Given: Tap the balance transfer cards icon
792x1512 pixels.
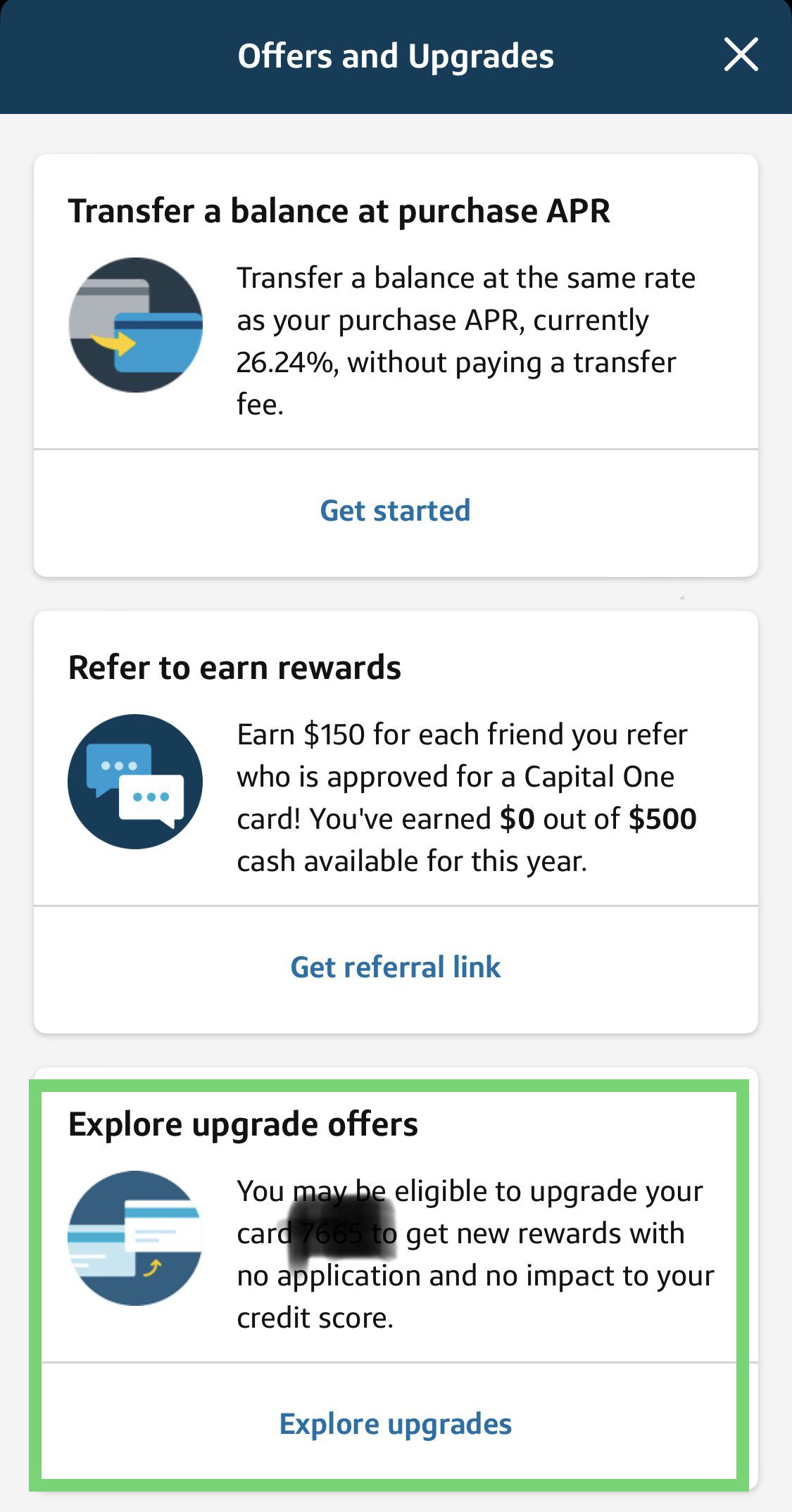Looking at the screenshot, I should [136, 325].
